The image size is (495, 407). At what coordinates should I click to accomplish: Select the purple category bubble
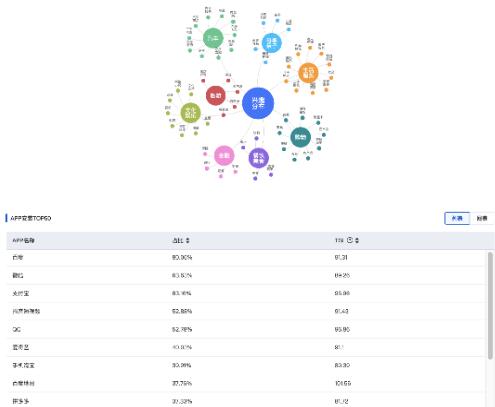coord(258,158)
